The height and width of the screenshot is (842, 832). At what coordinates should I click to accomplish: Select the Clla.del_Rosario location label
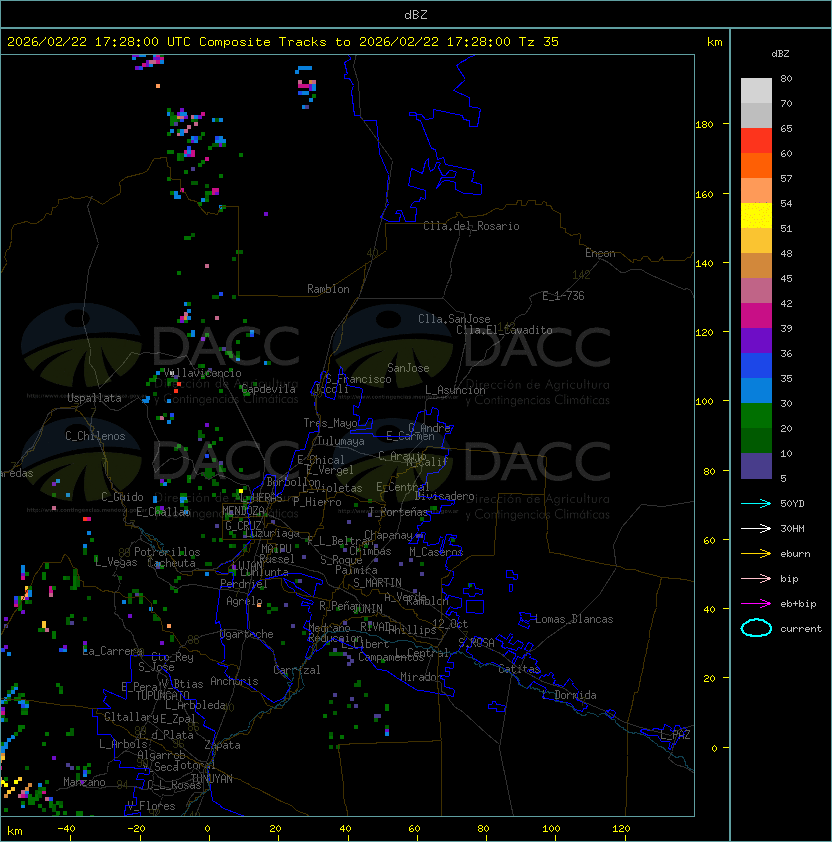pos(471,226)
